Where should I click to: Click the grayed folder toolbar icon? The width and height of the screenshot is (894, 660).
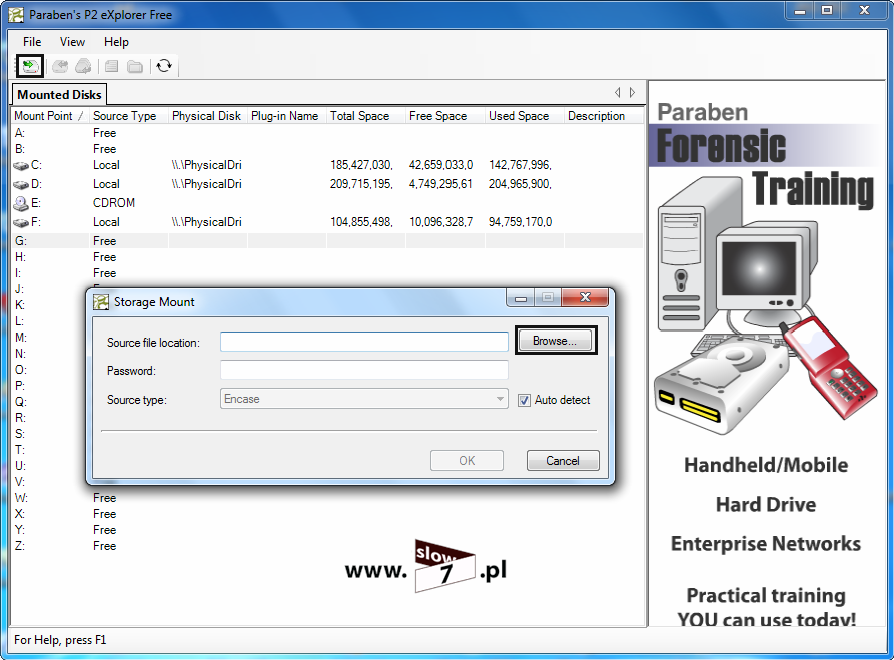[x=135, y=67]
